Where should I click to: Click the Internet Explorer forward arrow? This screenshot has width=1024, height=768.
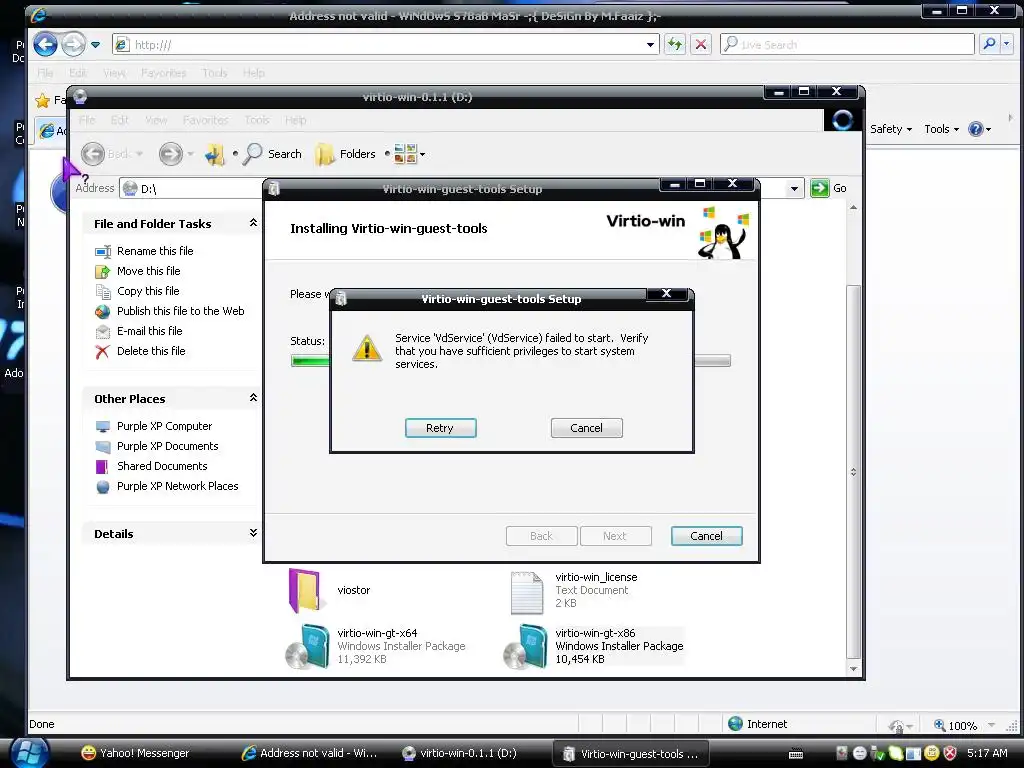(x=73, y=44)
